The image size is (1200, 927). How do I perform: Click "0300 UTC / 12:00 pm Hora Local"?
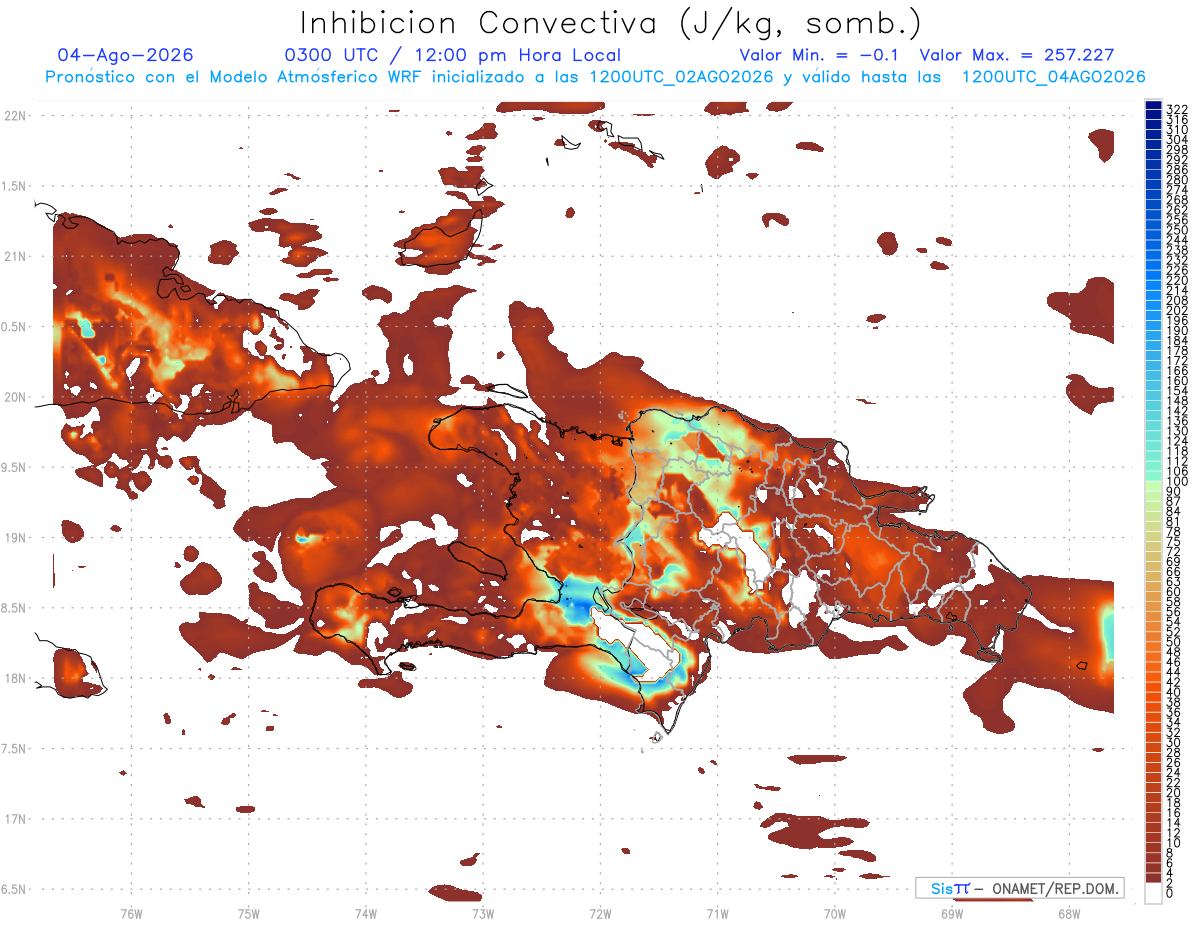pyautogui.click(x=453, y=55)
